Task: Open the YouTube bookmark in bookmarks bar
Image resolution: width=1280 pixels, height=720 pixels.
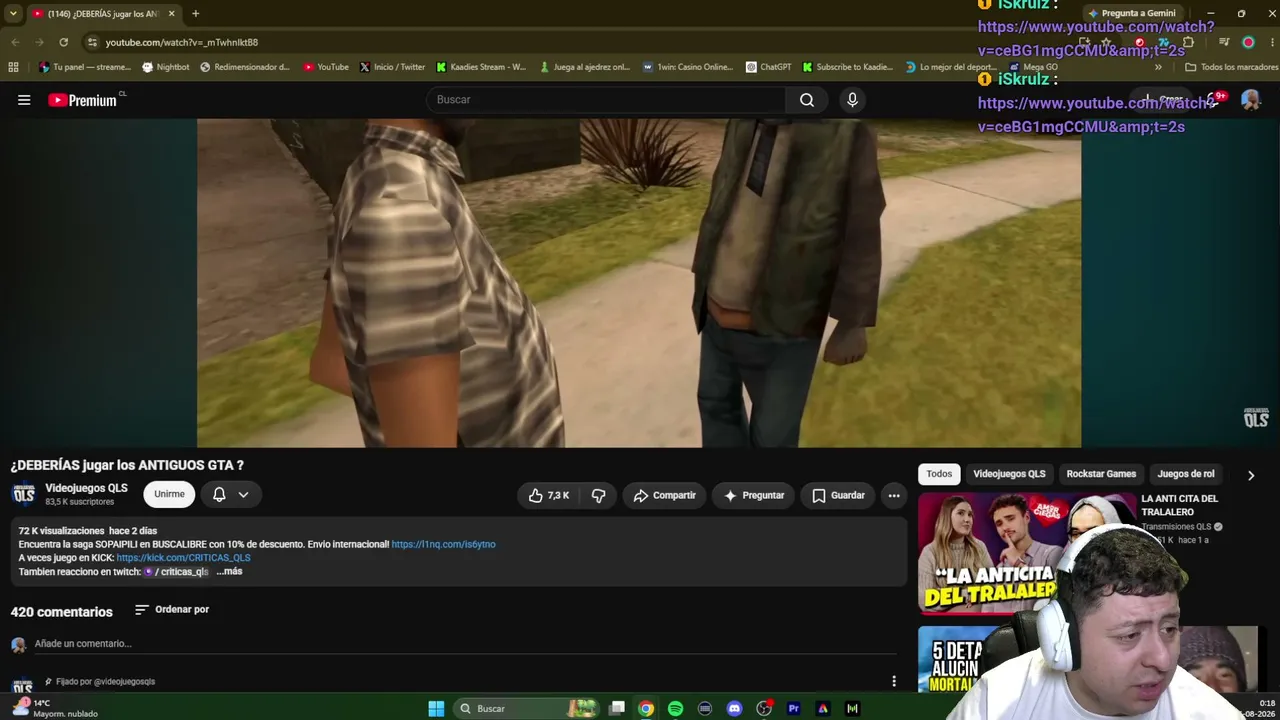Action: click(326, 67)
